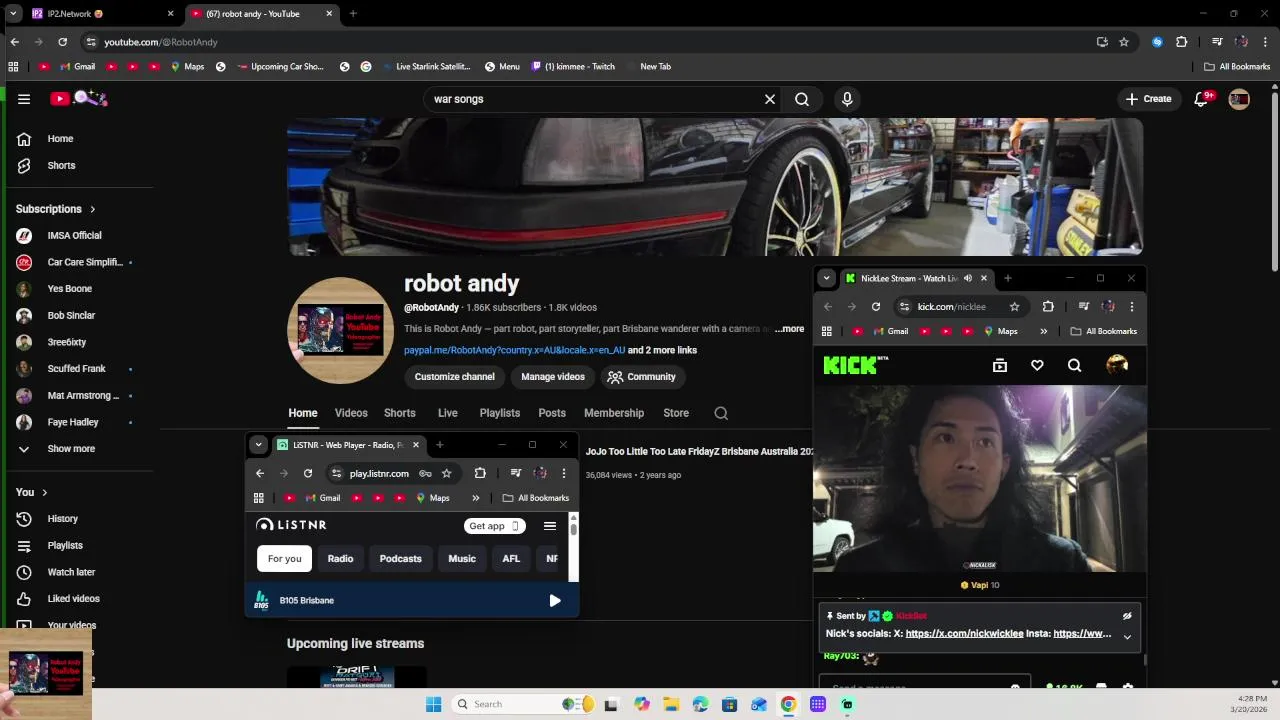This screenshot has width=1280, height=720.
Task: Open the YouTube hamburger guide menu
Action: [24, 99]
